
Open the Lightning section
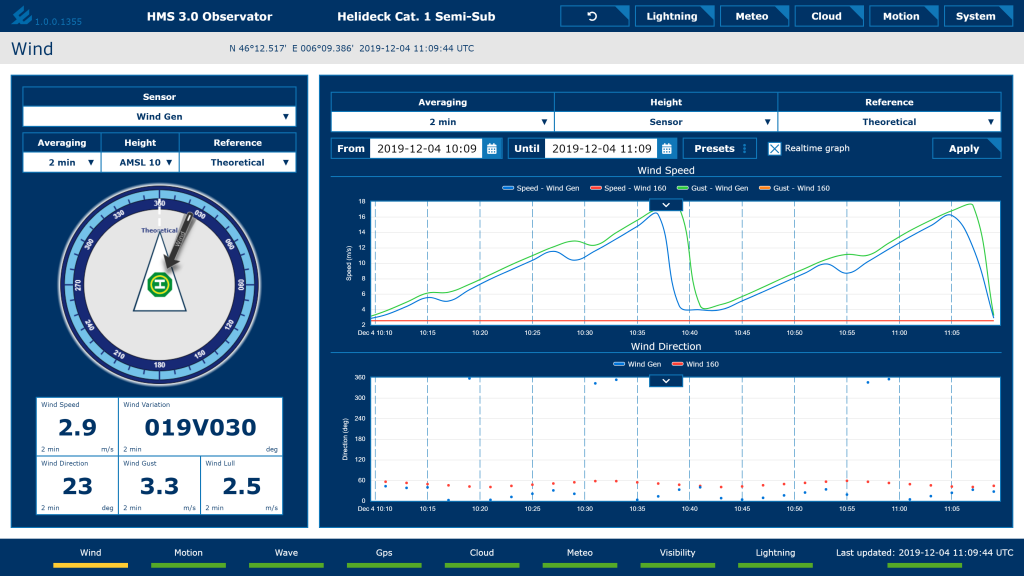tap(674, 15)
